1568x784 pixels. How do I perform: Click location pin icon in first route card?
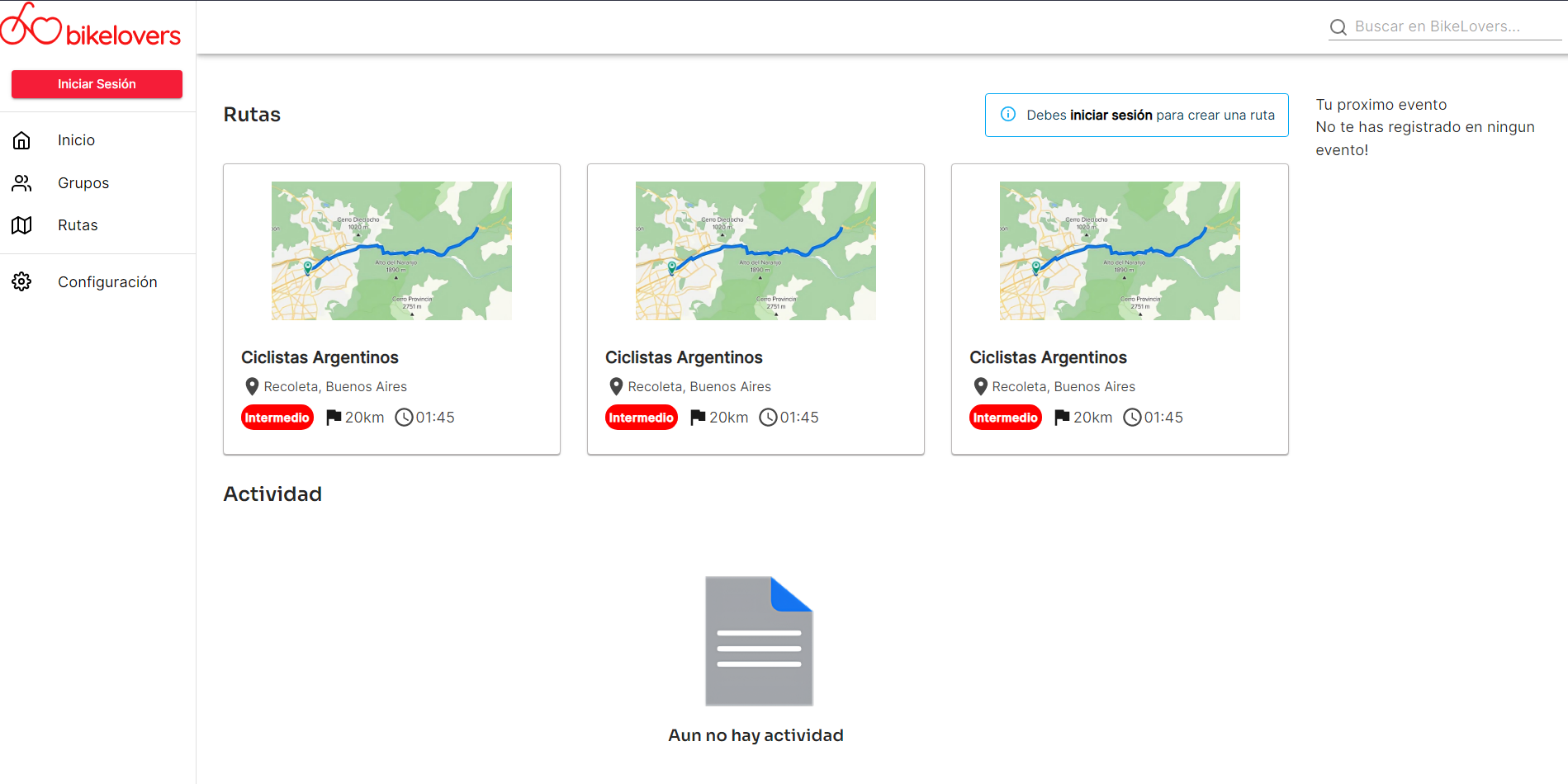pos(252,386)
